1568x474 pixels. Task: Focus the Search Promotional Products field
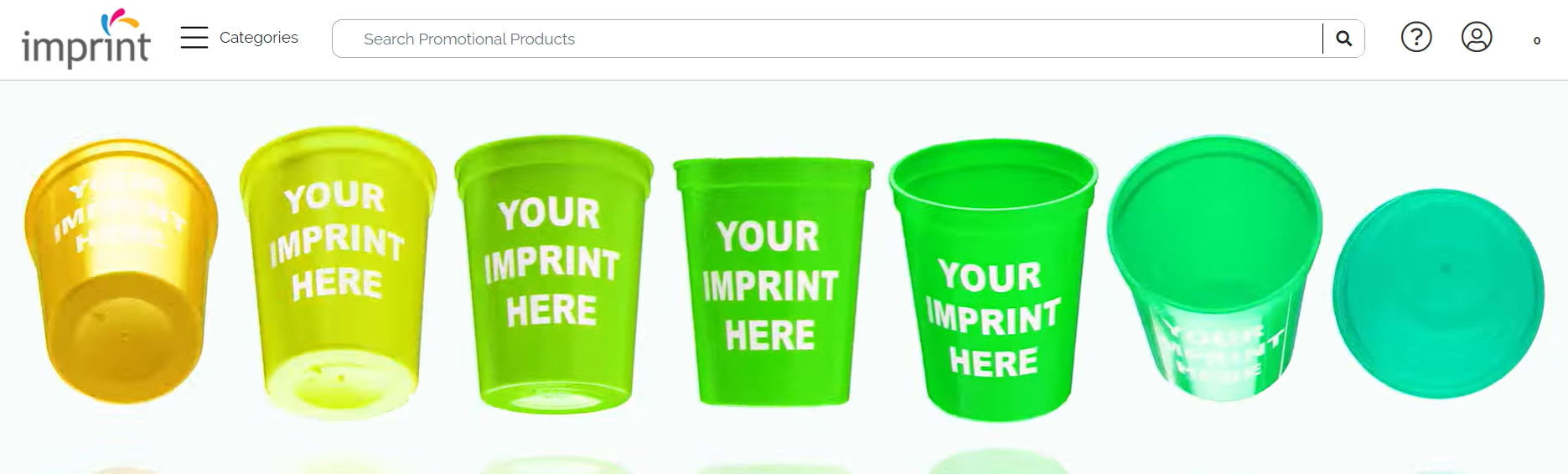pos(828,39)
